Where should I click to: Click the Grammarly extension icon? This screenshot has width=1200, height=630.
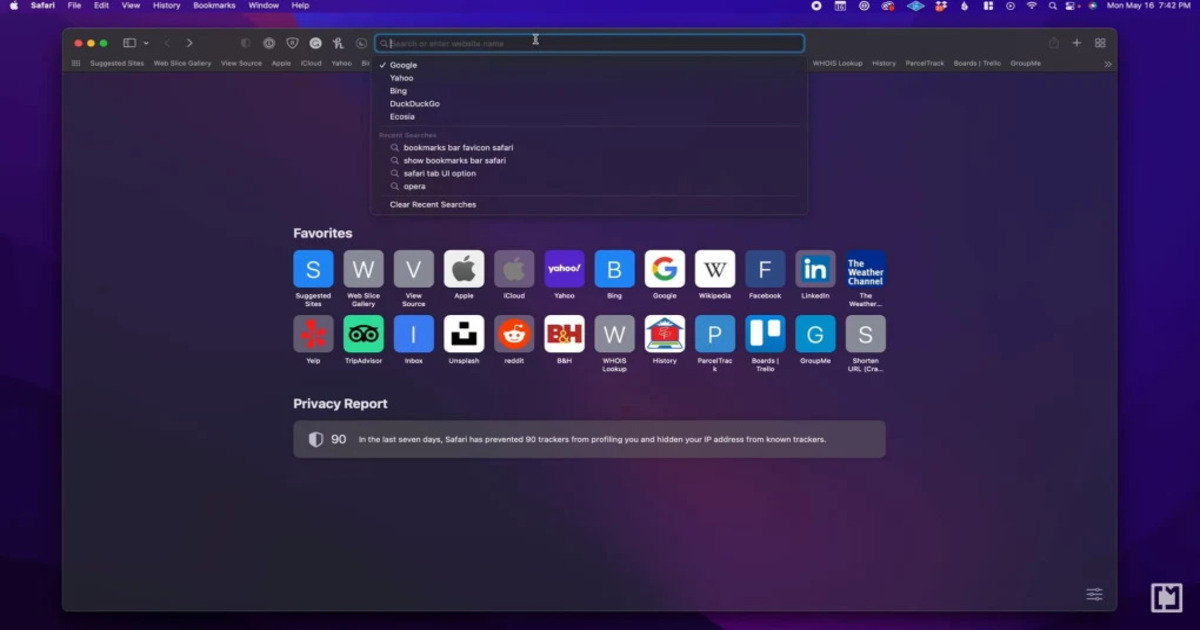pyautogui.click(x=315, y=43)
